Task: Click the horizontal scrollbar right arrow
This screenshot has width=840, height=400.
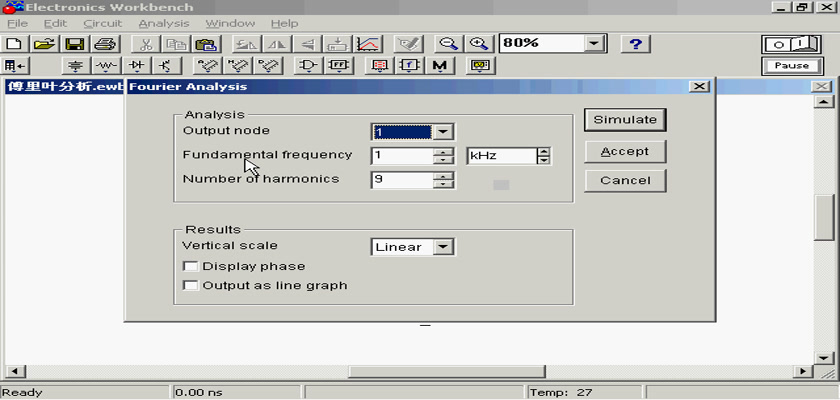Action: [802, 371]
